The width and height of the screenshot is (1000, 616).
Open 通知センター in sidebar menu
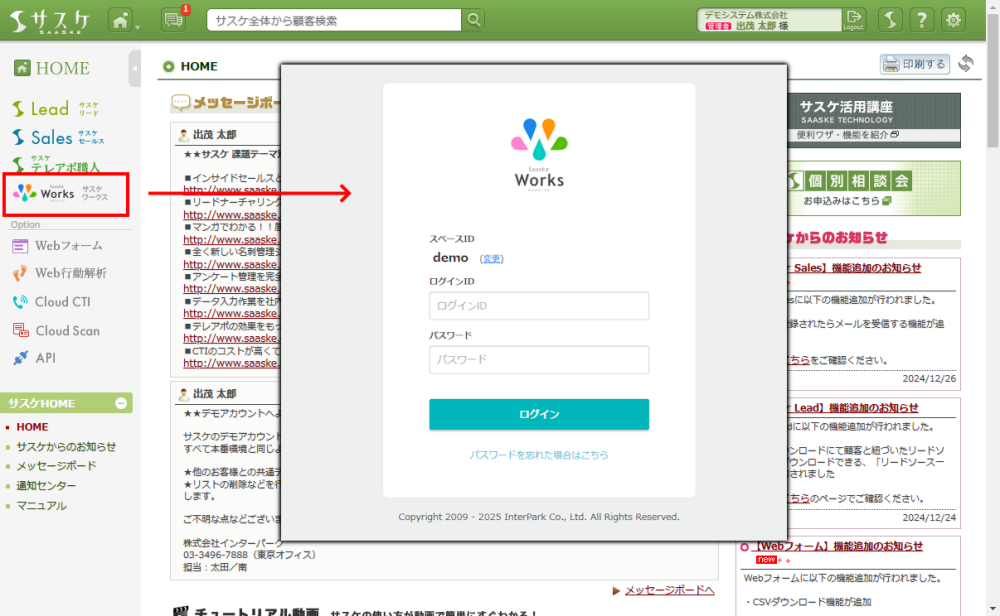pos(46,486)
